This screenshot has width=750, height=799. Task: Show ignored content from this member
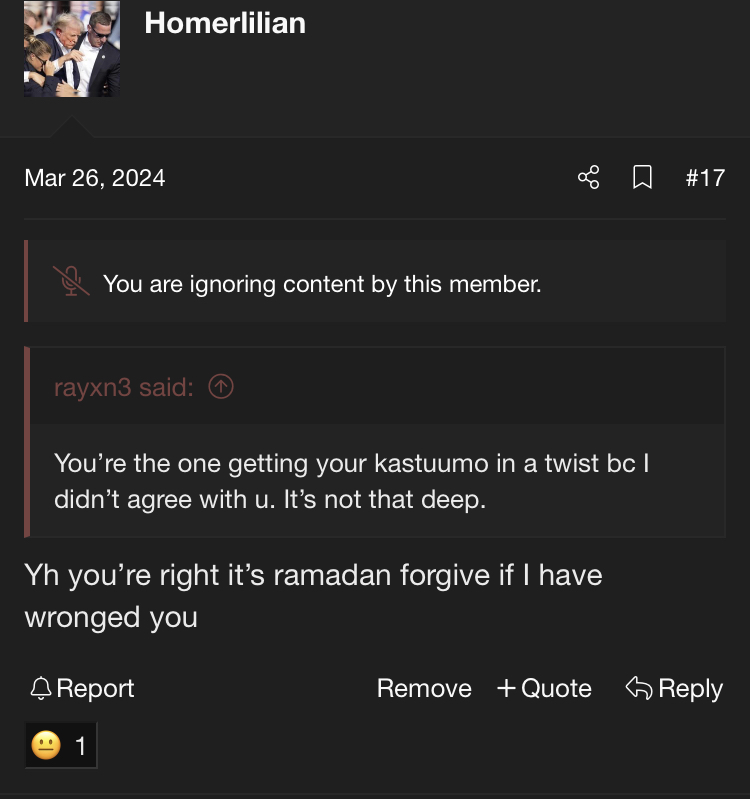click(x=322, y=284)
